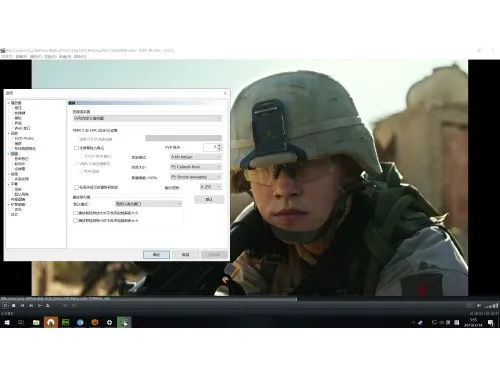The image size is (500, 375).
Task: Skip to the next file button
Action: (31, 305)
